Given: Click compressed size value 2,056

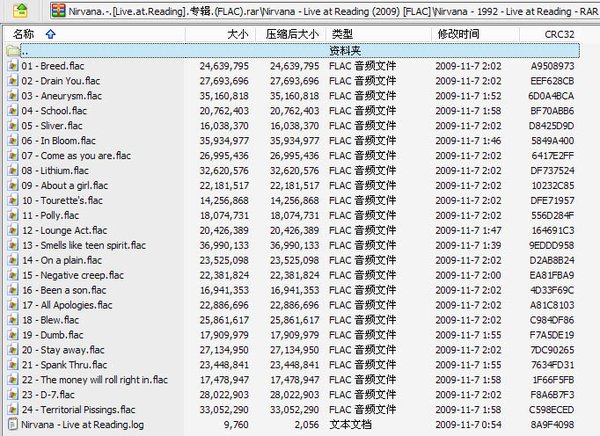Looking at the screenshot, I should 307,425.
